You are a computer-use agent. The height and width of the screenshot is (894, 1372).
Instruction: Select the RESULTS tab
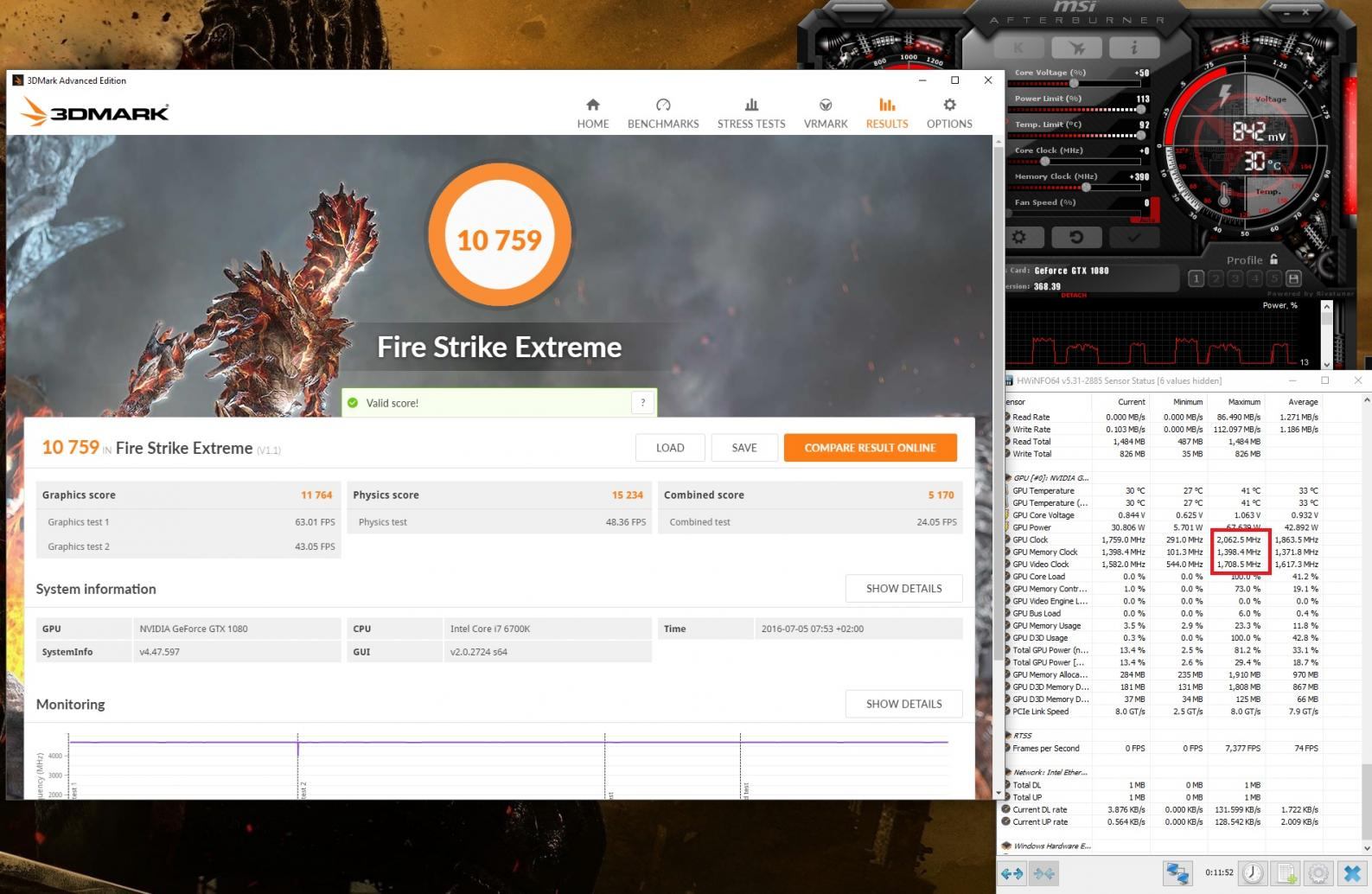(x=887, y=113)
